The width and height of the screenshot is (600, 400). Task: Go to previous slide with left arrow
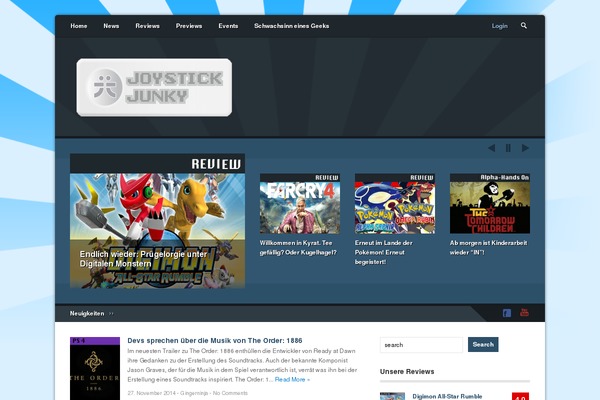[492, 148]
